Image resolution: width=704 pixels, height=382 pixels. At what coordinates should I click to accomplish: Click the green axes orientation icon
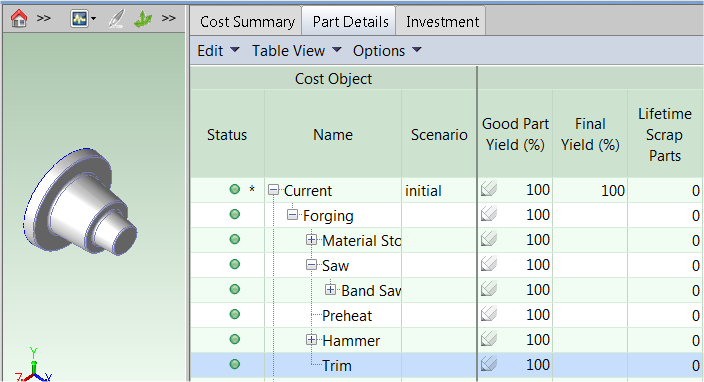(x=143, y=19)
